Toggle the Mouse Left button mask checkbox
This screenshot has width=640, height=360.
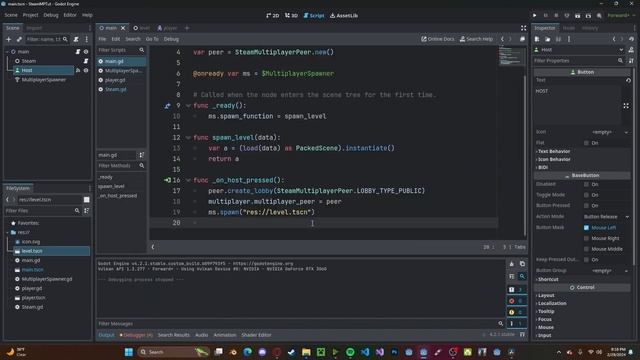(587, 228)
